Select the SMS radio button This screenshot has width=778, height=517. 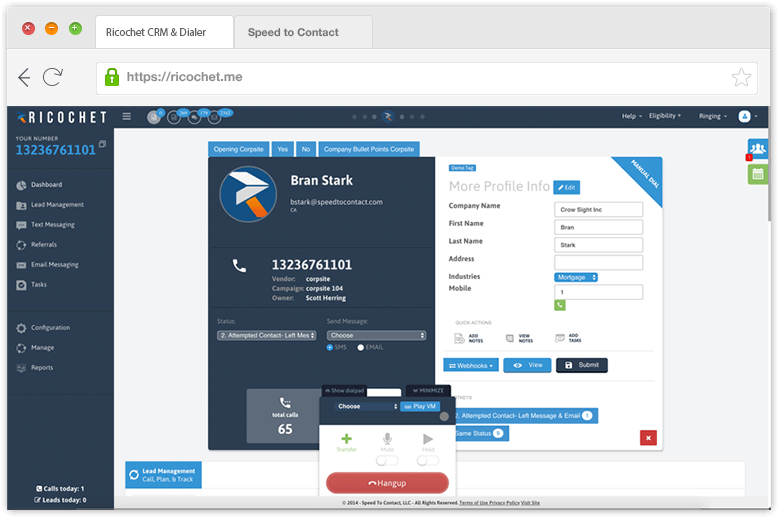[x=329, y=347]
